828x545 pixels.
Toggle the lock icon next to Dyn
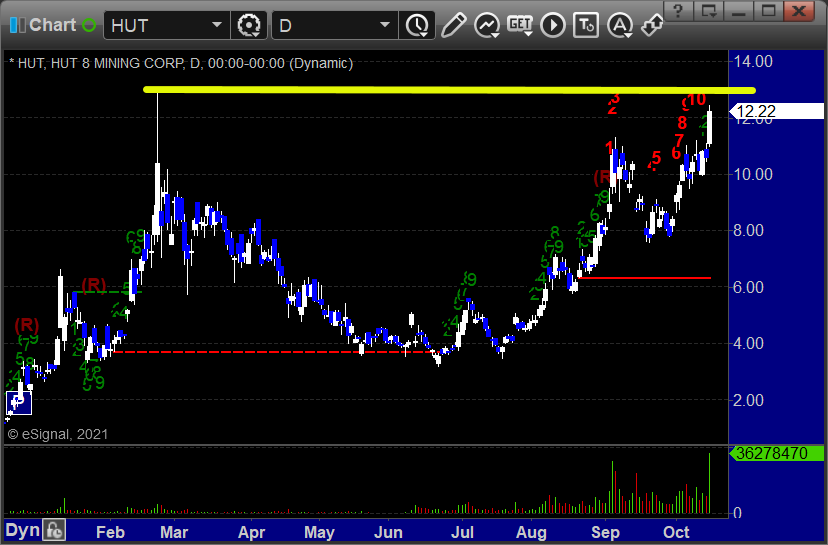tap(54, 530)
